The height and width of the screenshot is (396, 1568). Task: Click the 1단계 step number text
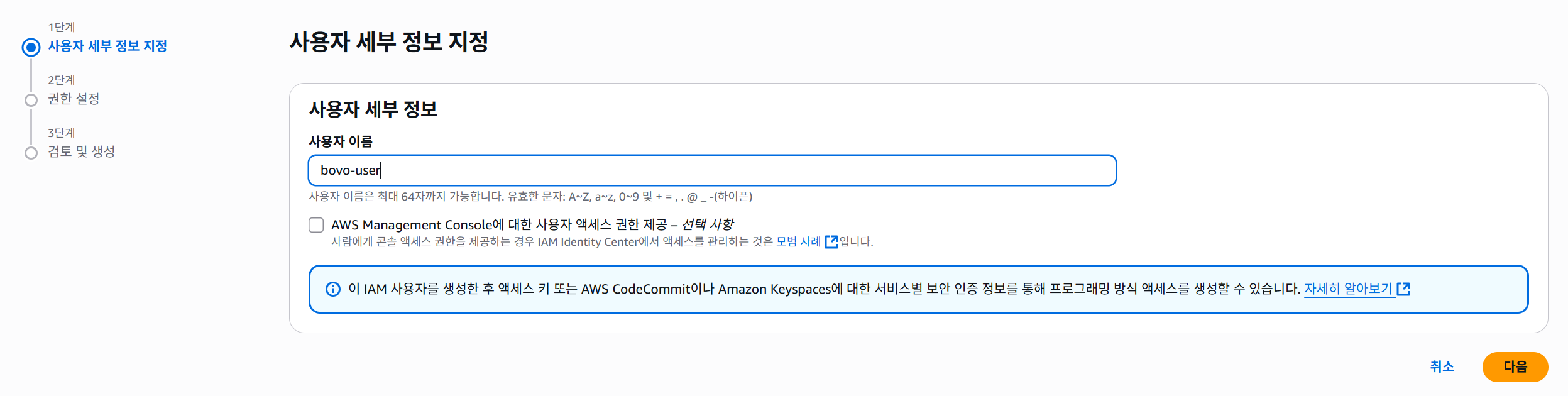(62, 27)
